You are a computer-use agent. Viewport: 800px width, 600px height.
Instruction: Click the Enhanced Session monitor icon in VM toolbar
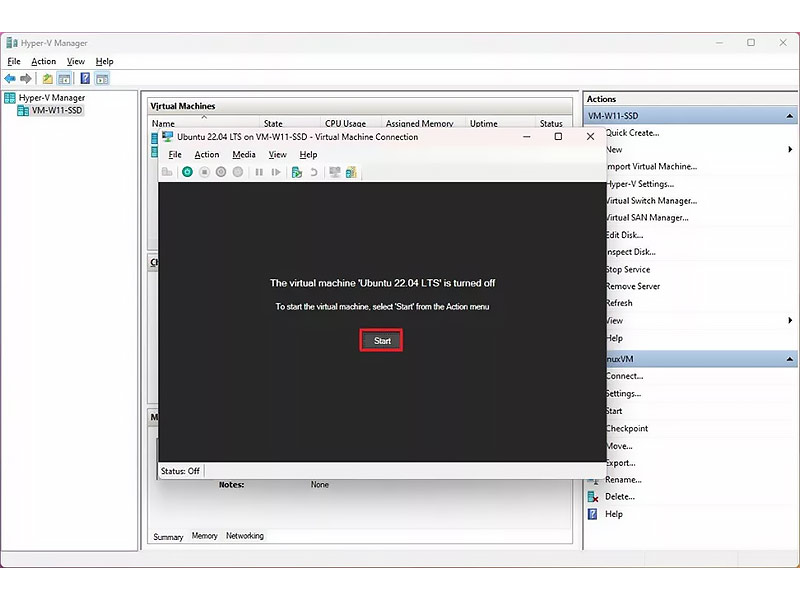335,172
